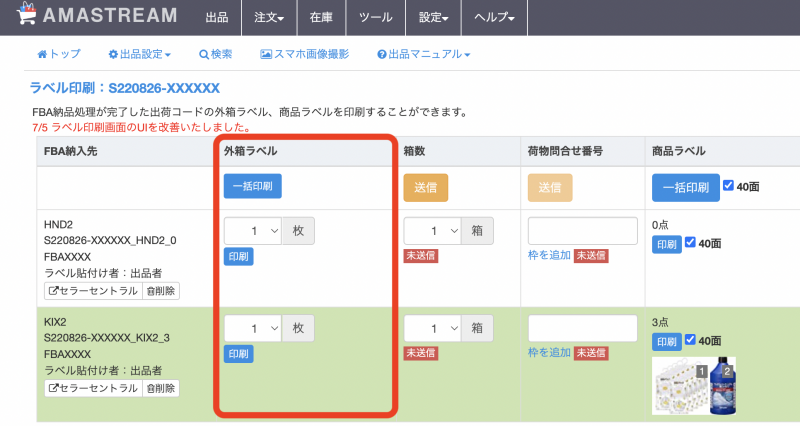Open the 注文 dropdown menu
Screen dimensions: 800x426
(269, 17)
